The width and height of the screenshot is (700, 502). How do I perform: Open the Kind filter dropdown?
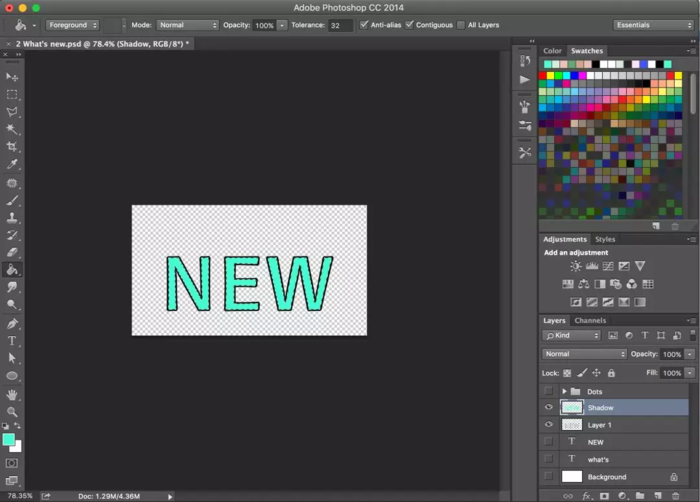pyautogui.click(x=571, y=335)
